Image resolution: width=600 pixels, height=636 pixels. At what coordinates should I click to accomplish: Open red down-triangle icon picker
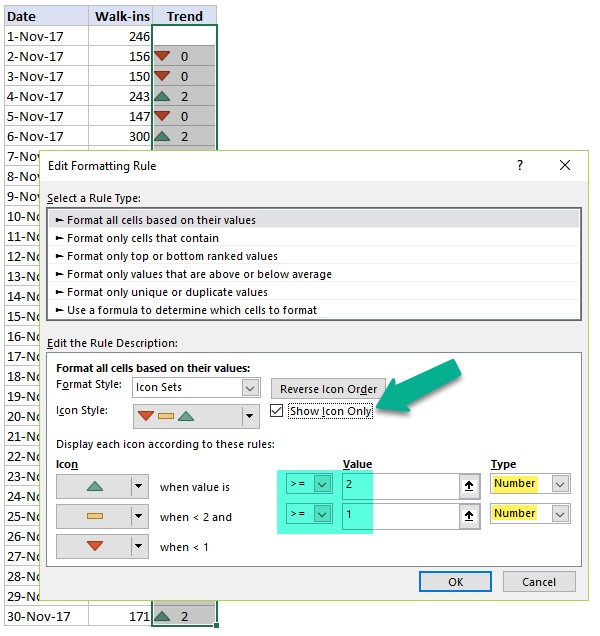point(139,546)
